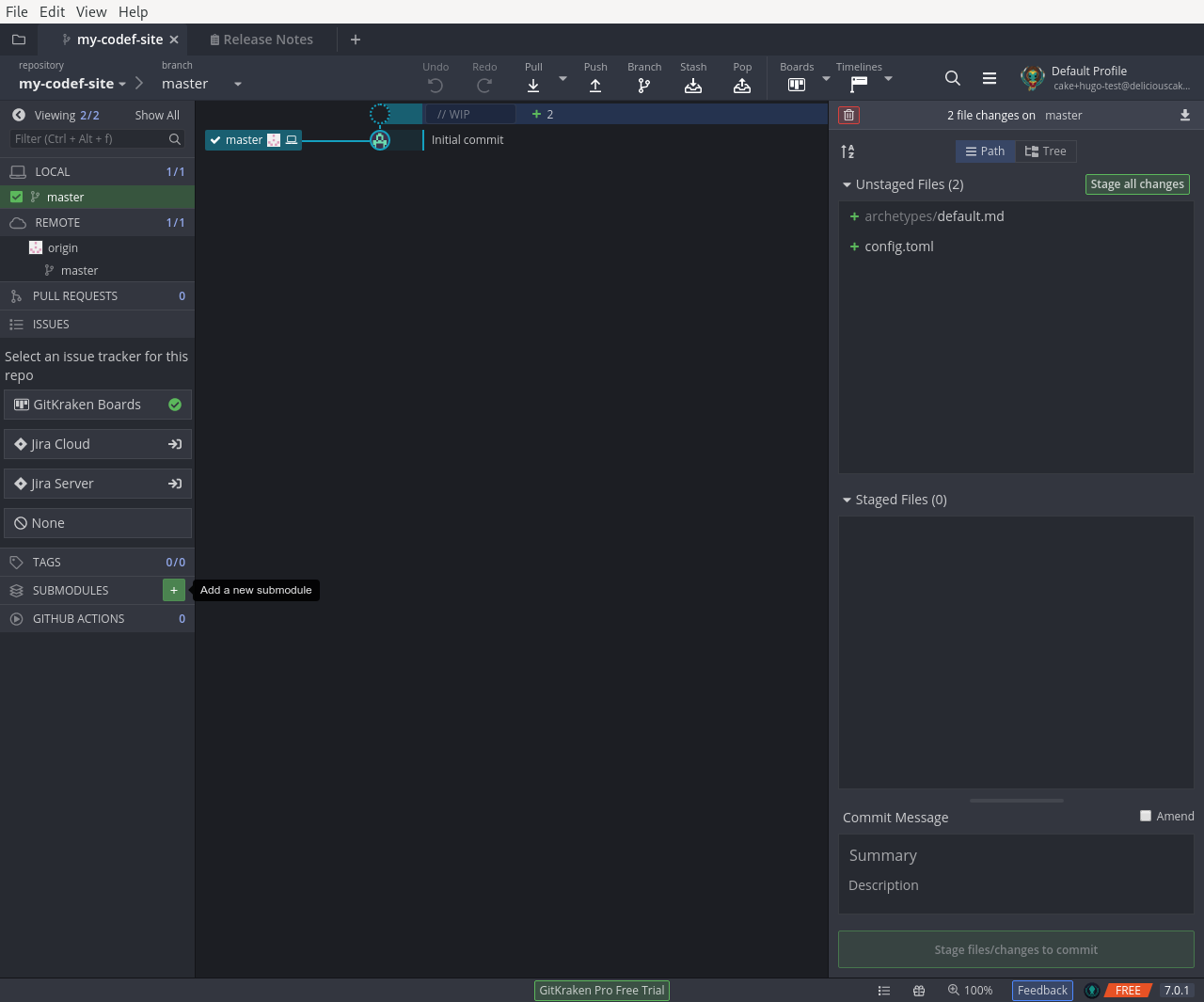Image resolution: width=1204 pixels, height=1002 pixels.
Task: Switch to the Release Notes tab
Action: tap(261, 40)
